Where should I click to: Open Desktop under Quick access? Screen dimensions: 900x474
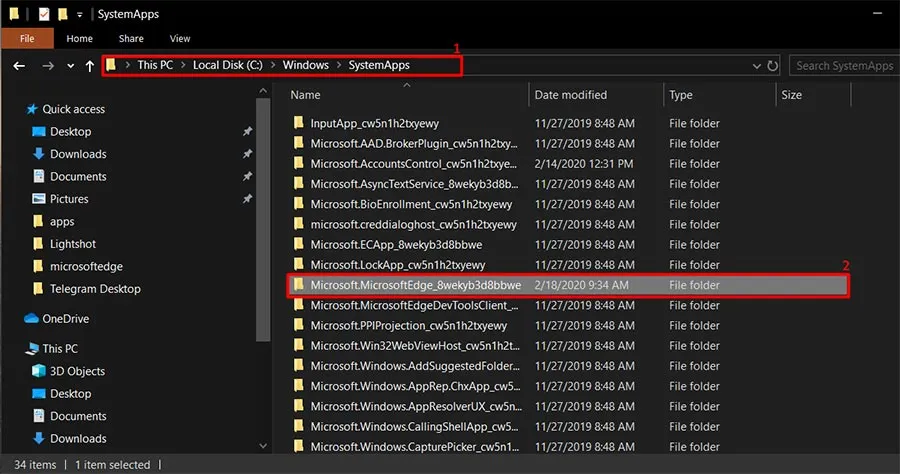click(70, 131)
